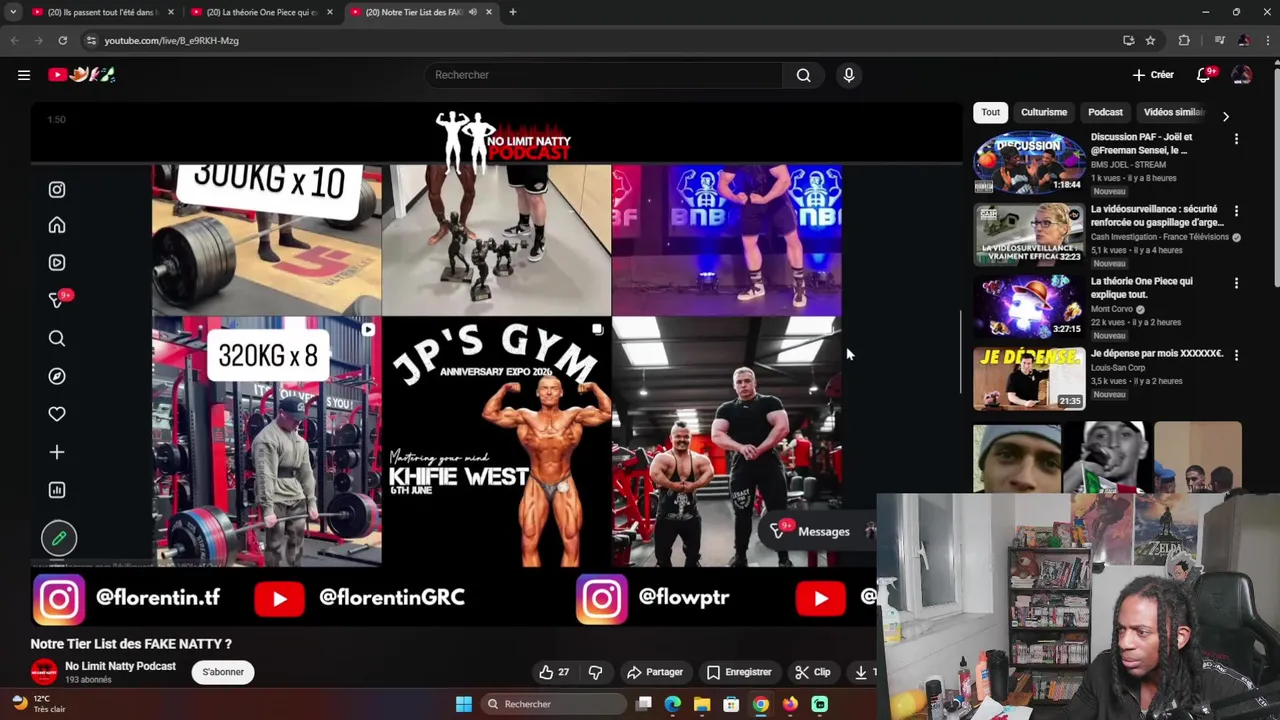
Task: Open the No Limit Natty Podcast channel avatar
Action: [x=44, y=672]
